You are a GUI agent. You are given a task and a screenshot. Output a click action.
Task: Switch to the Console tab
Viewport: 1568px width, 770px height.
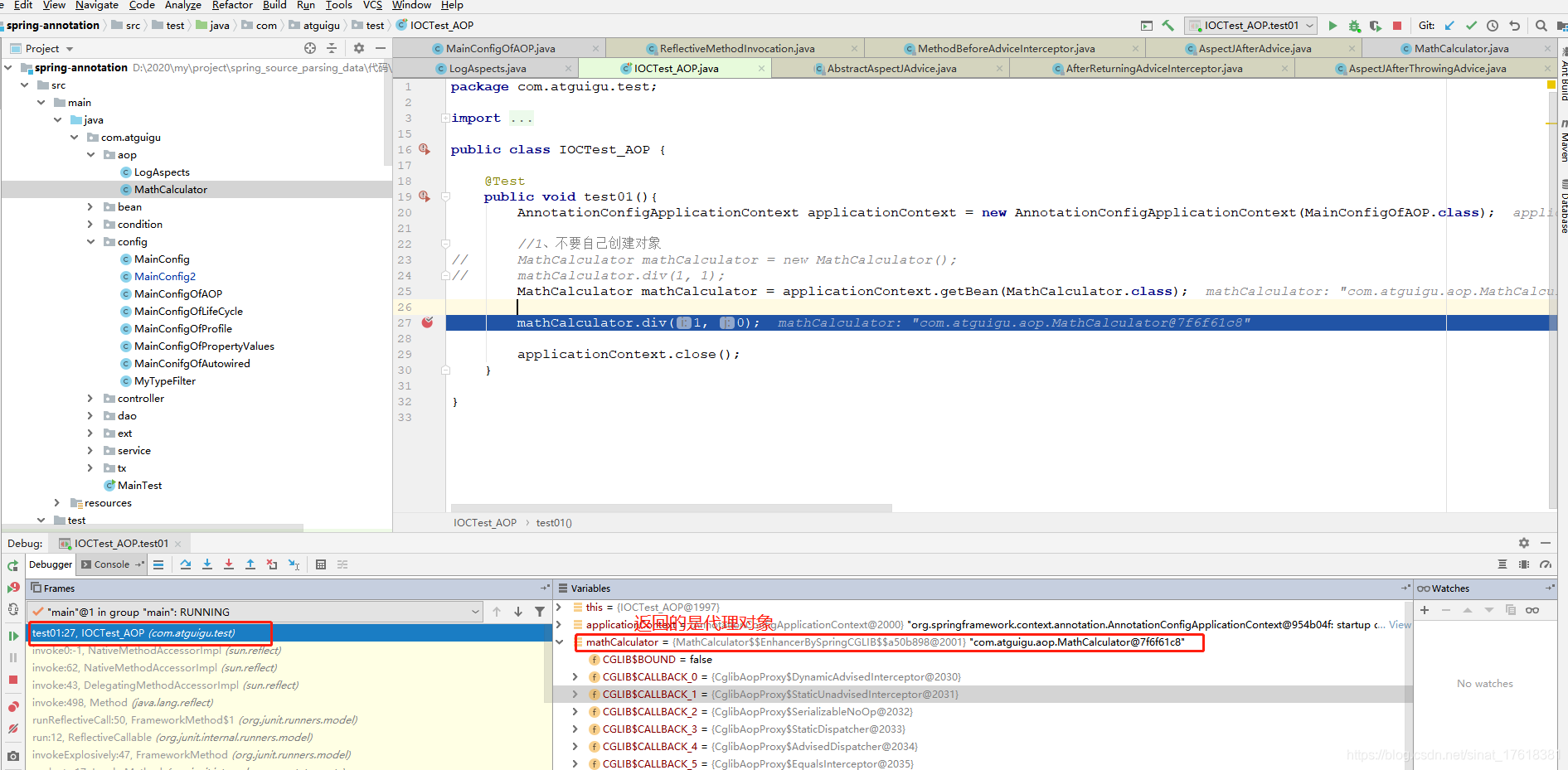tap(112, 564)
